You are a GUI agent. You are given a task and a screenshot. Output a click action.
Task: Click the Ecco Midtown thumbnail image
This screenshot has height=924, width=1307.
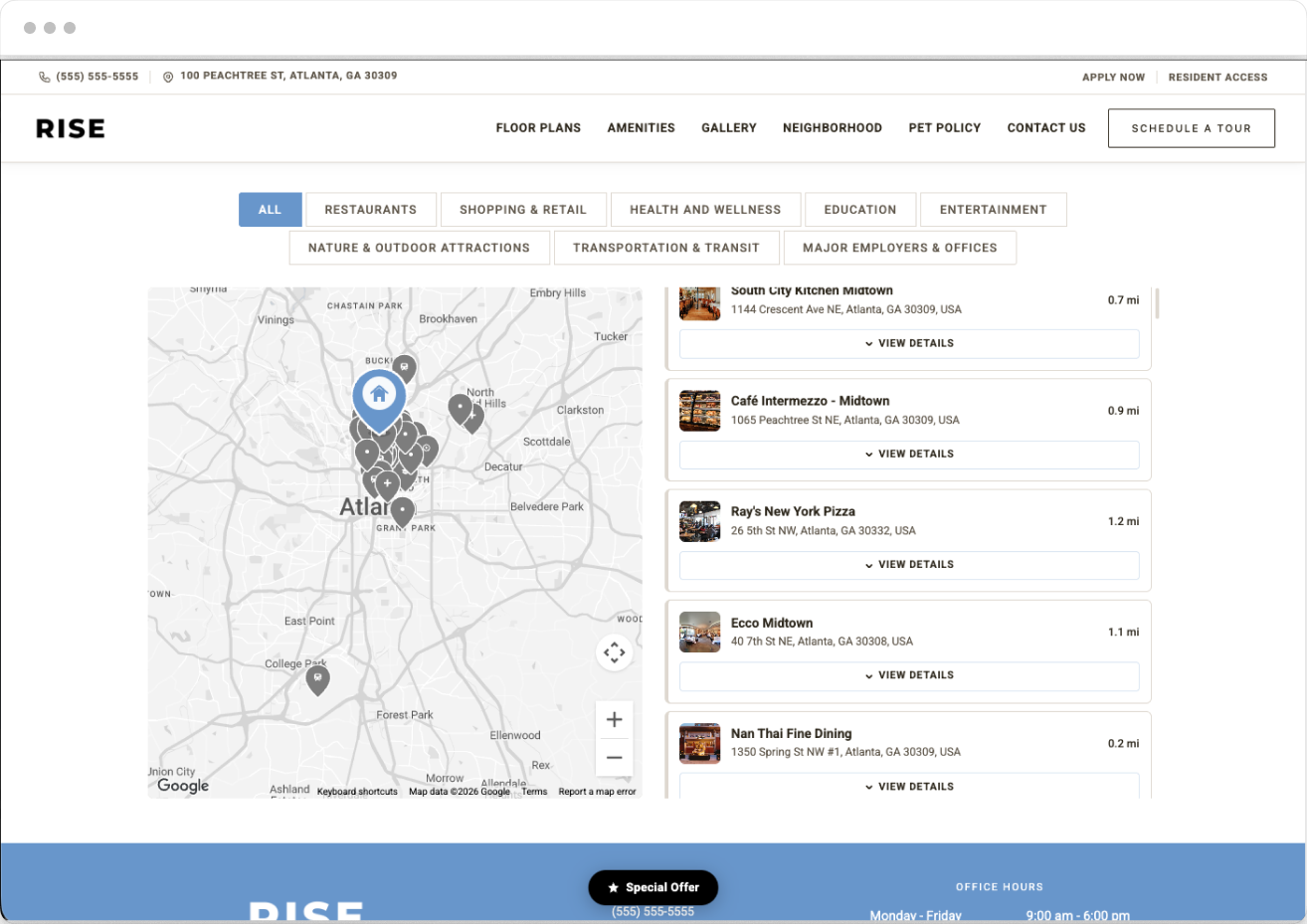(x=700, y=633)
